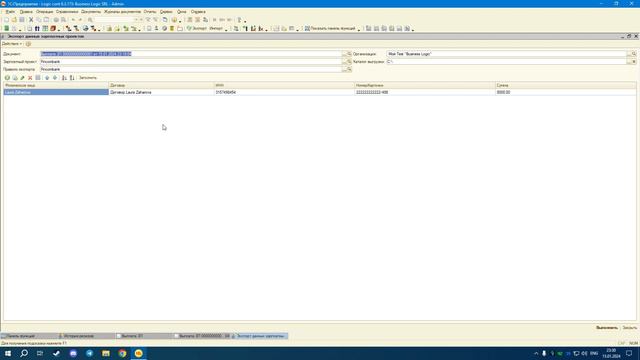The height and width of the screenshot is (360, 640).
Task: Expand the dropdown arrow after the Импорт toolbar button
Action: [x=226, y=29]
